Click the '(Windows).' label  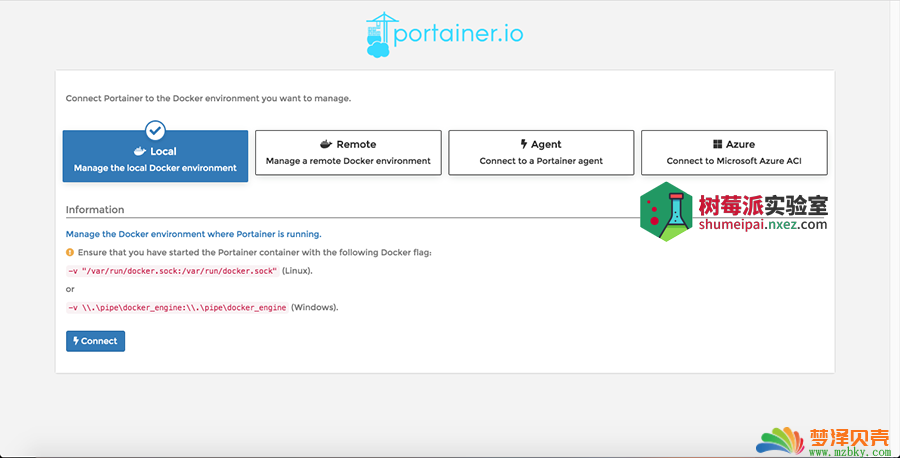point(315,308)
